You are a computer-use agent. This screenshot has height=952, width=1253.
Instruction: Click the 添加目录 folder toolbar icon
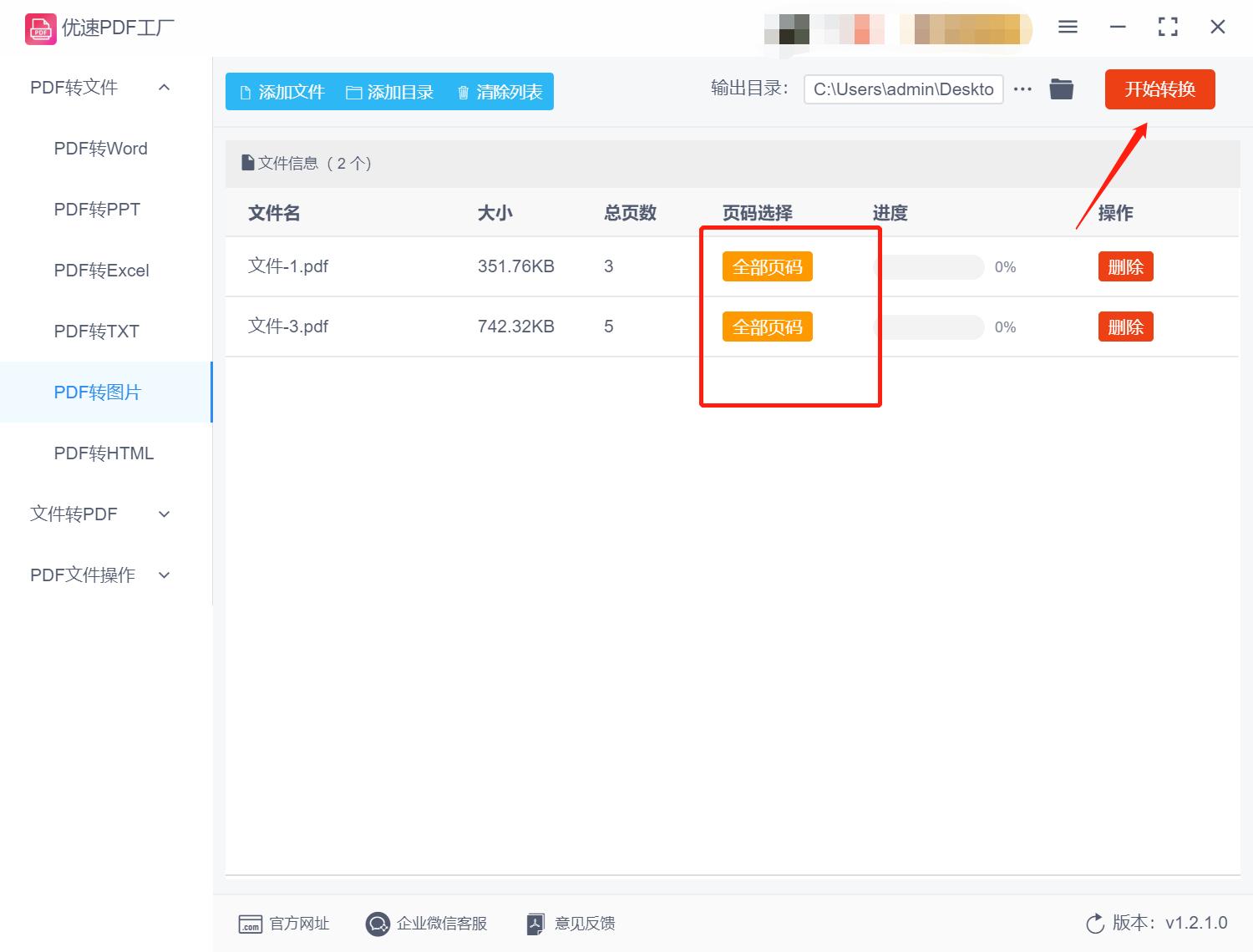click(x=354, y=92)
